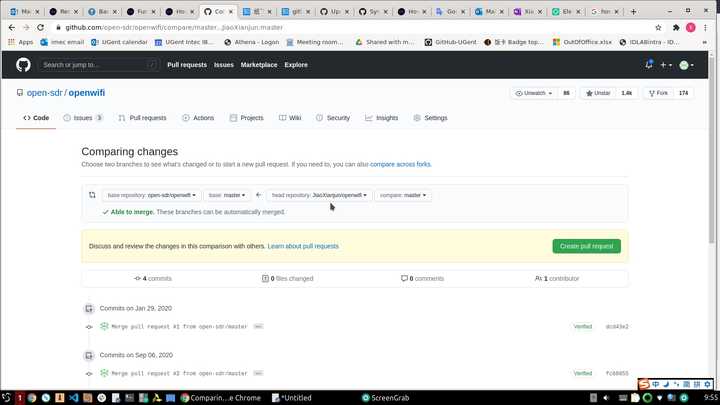Screen dimensions: 720x405
Task: Open the imec email bookmark
Action: point(62,42)
